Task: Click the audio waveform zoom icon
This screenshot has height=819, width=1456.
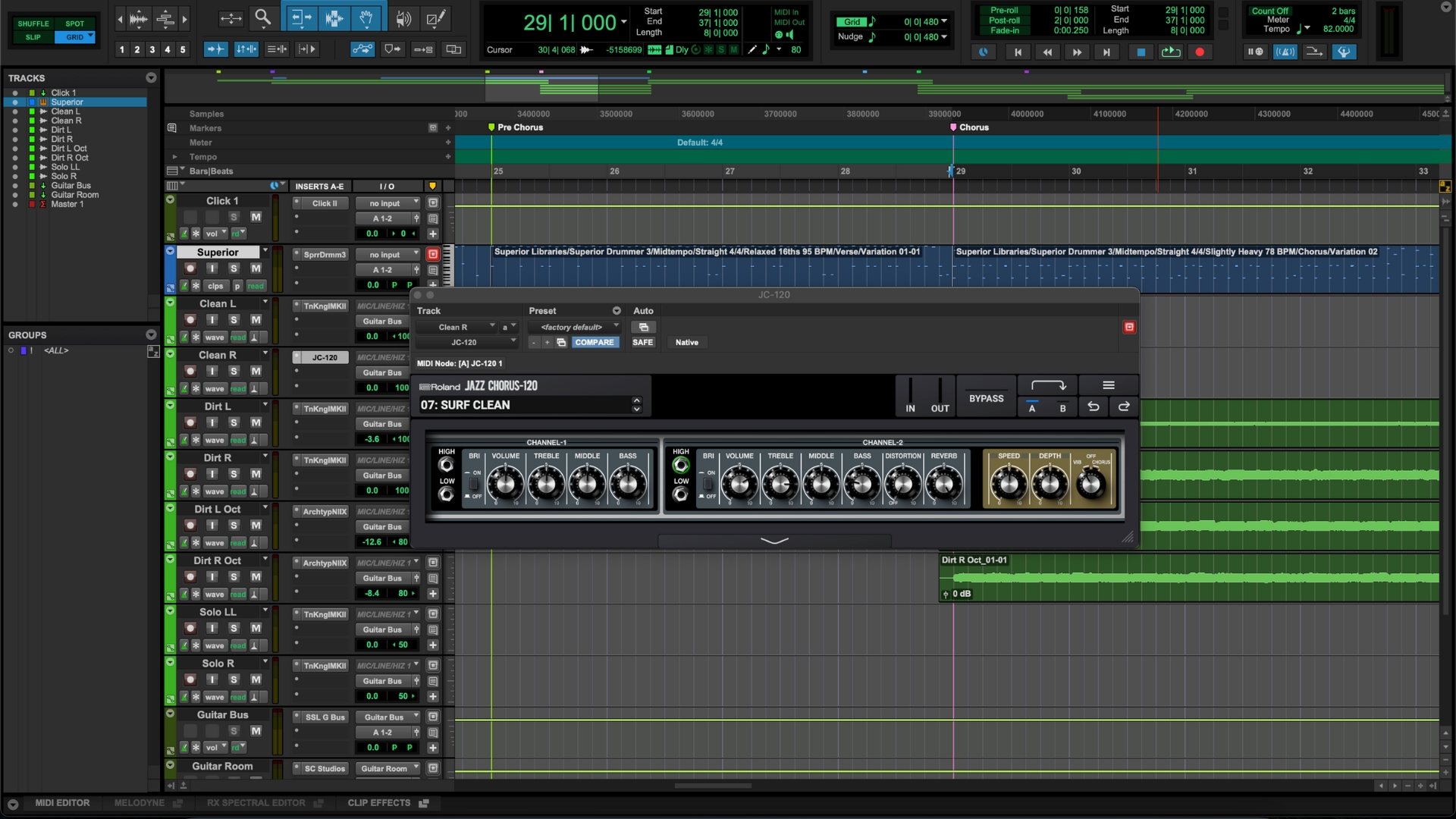Action: point(138,18)
